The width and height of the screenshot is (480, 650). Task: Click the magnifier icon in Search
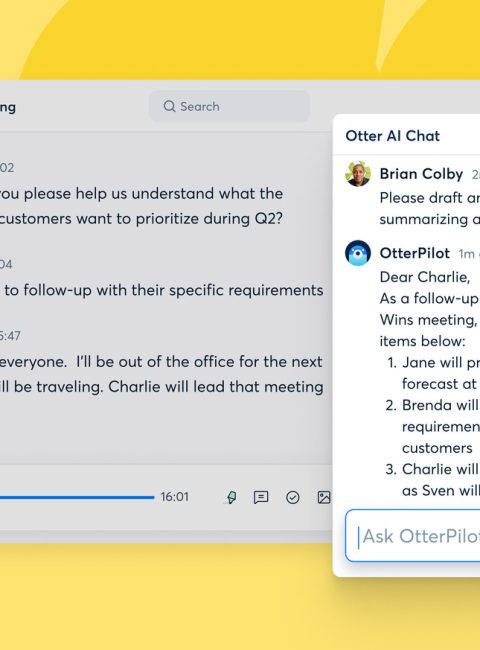(x=169, y=106)
